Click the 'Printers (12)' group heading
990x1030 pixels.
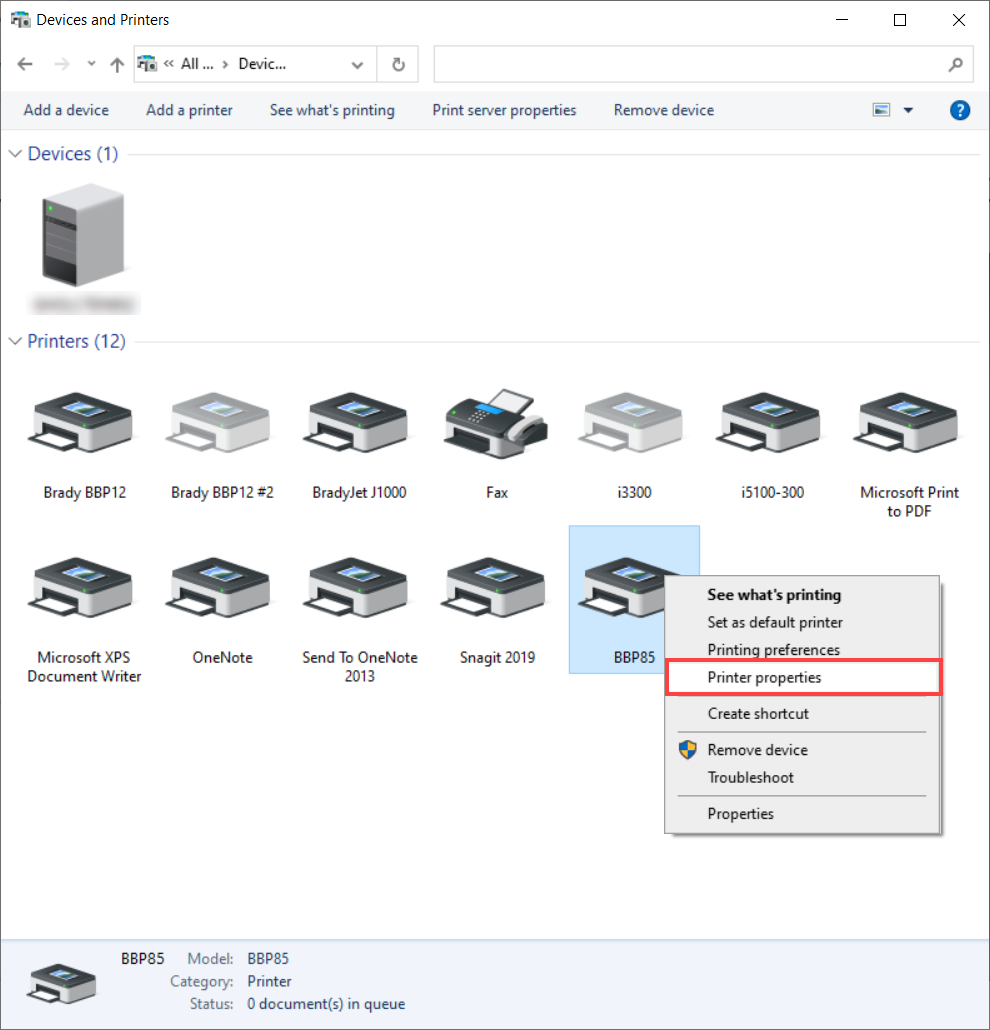[76, 342]
